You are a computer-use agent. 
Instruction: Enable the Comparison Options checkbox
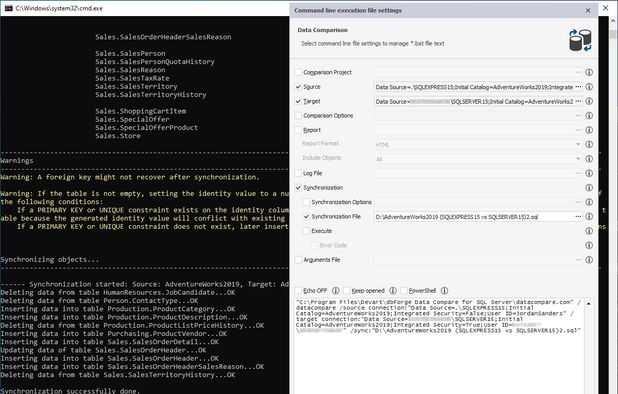coord(298,115)
